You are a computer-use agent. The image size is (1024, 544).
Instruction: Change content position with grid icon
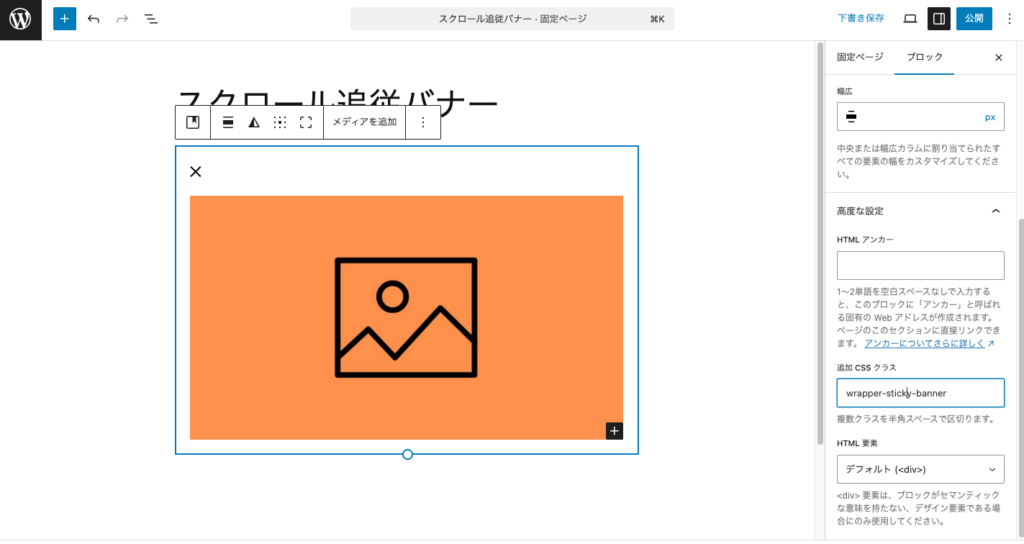[x=280, y=122]
